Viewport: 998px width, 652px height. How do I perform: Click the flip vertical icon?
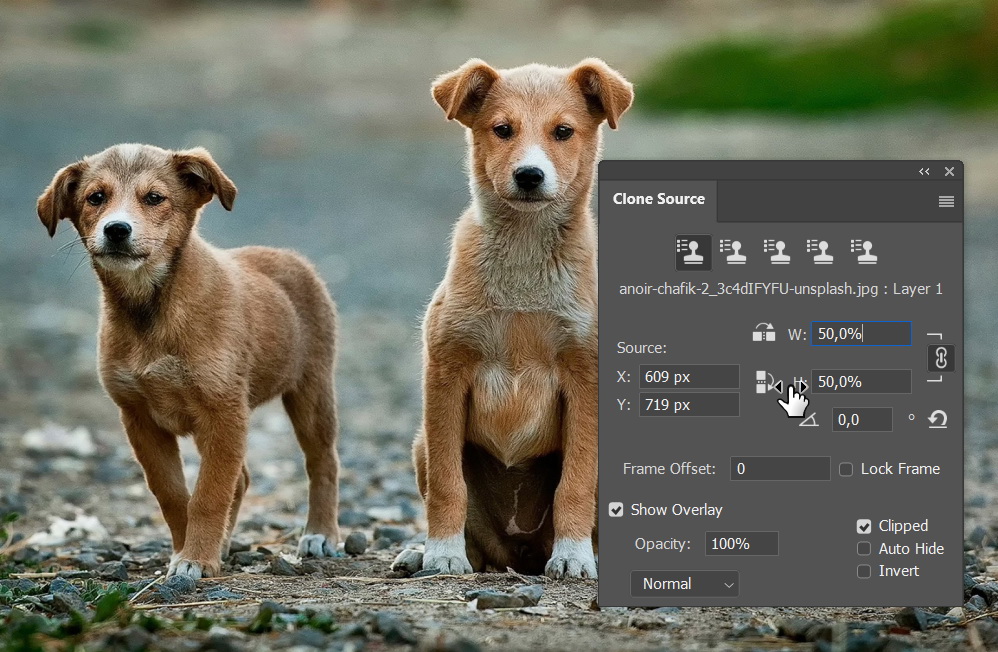764,382
